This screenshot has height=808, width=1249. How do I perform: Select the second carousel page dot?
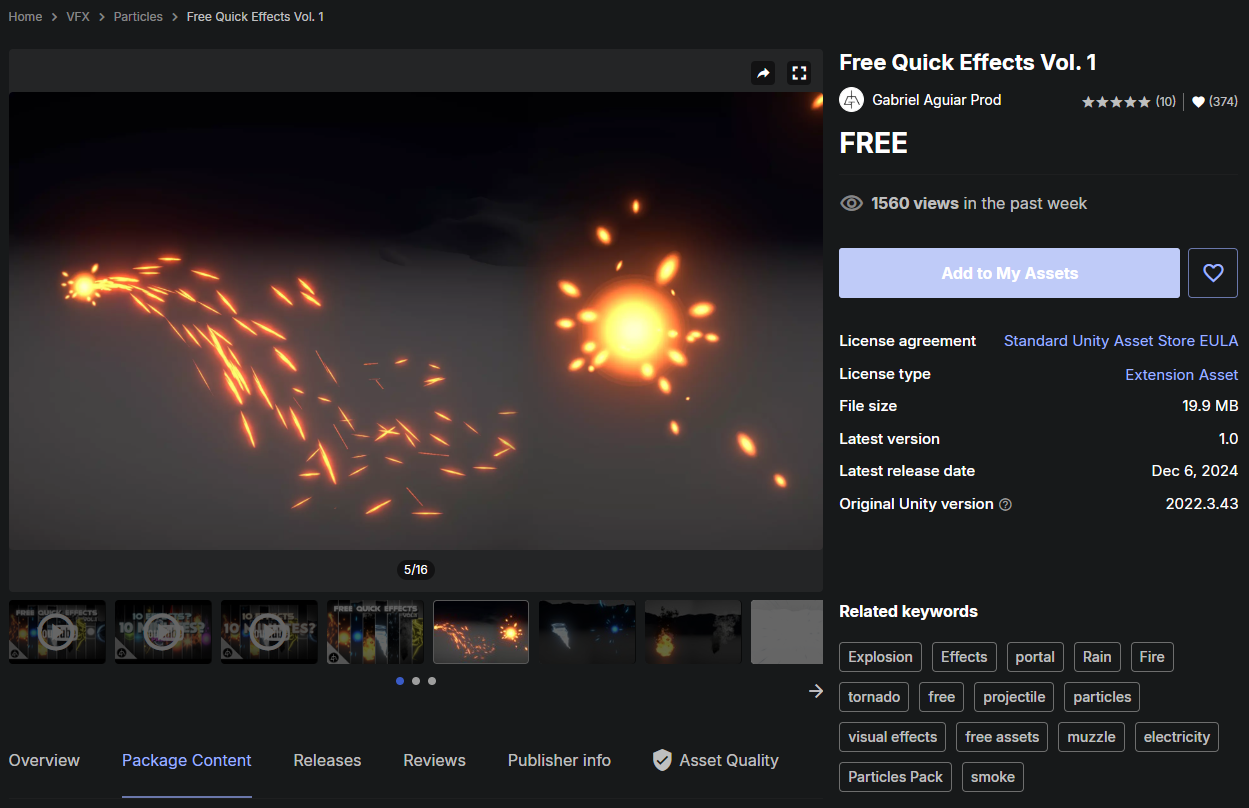point(416,681)
